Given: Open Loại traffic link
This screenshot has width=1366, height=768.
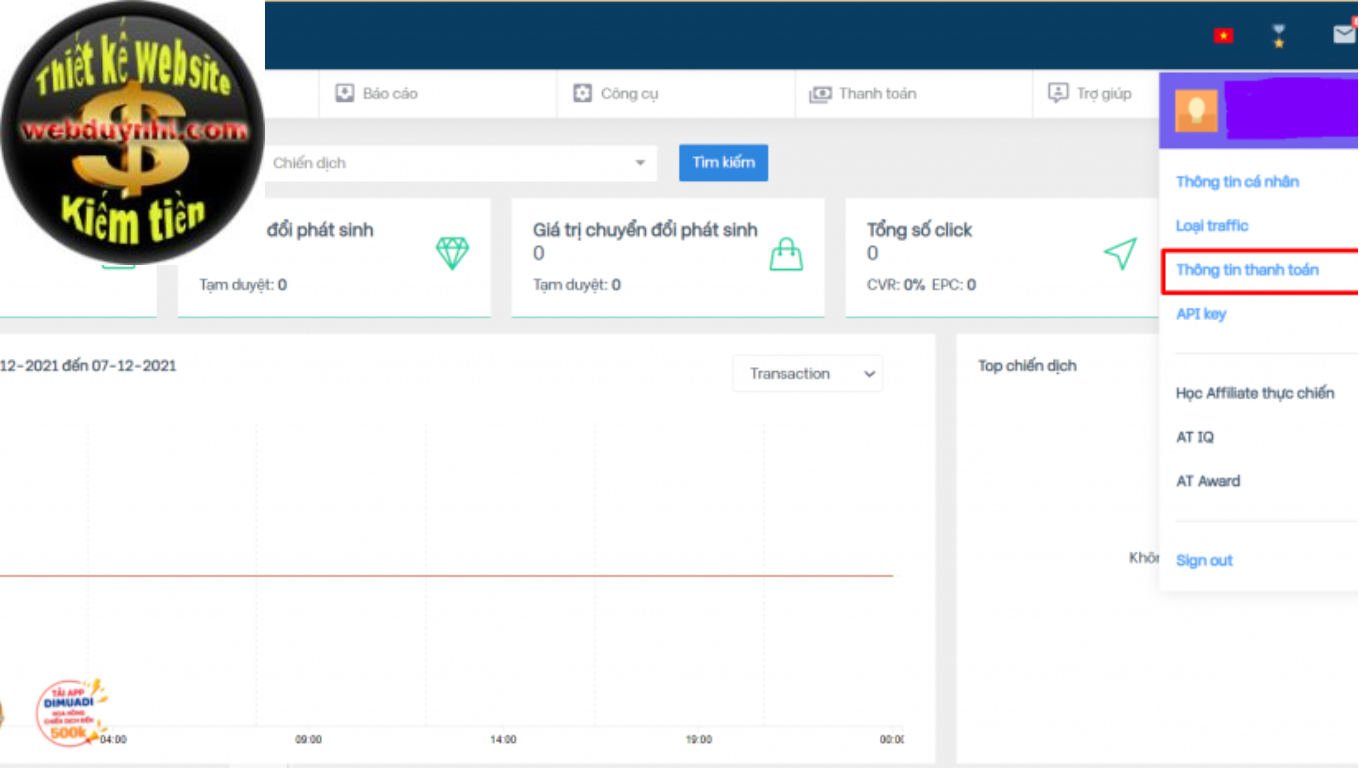Looking at the screenshot, I should click(x=1212, y=226).
